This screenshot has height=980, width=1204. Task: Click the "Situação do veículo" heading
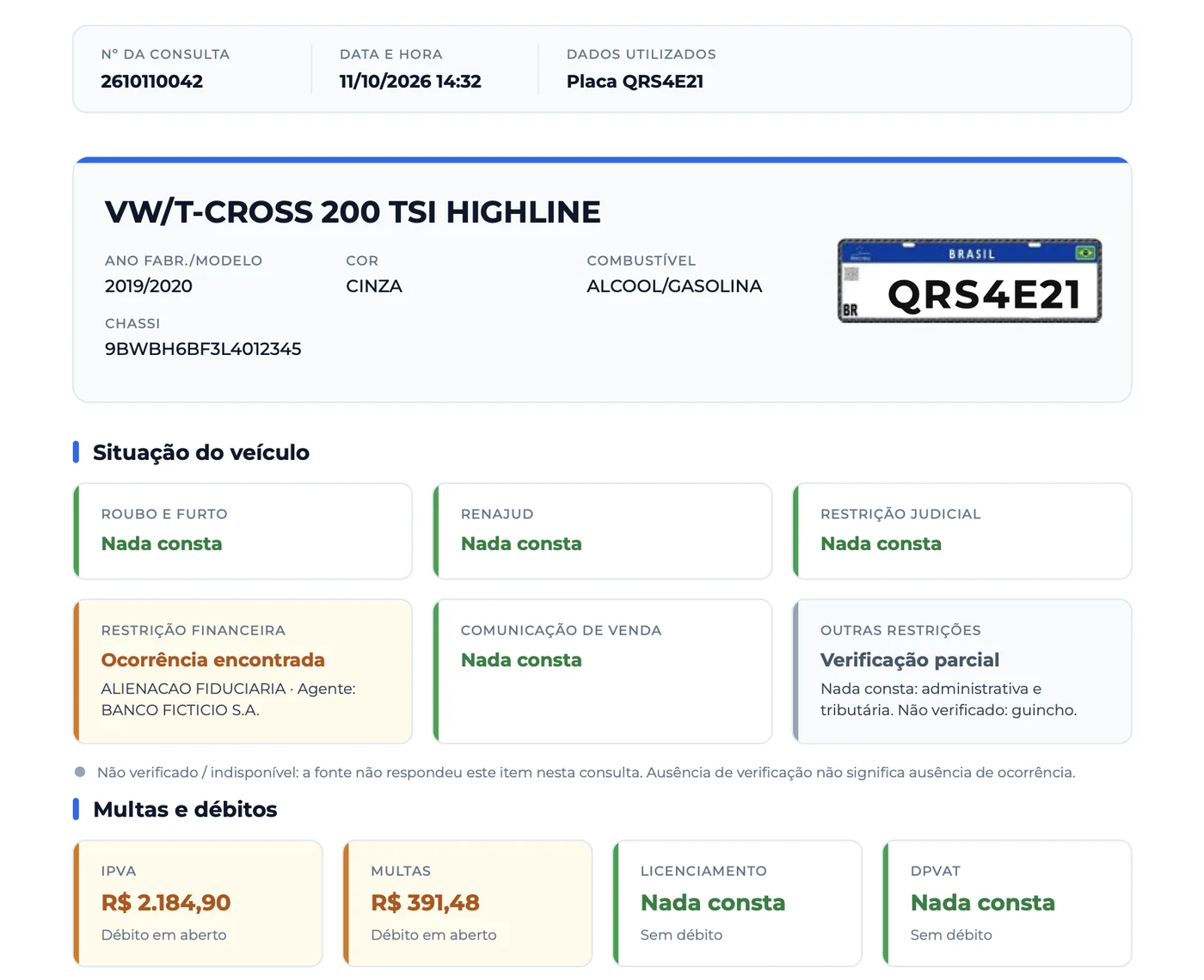point(201,452)
